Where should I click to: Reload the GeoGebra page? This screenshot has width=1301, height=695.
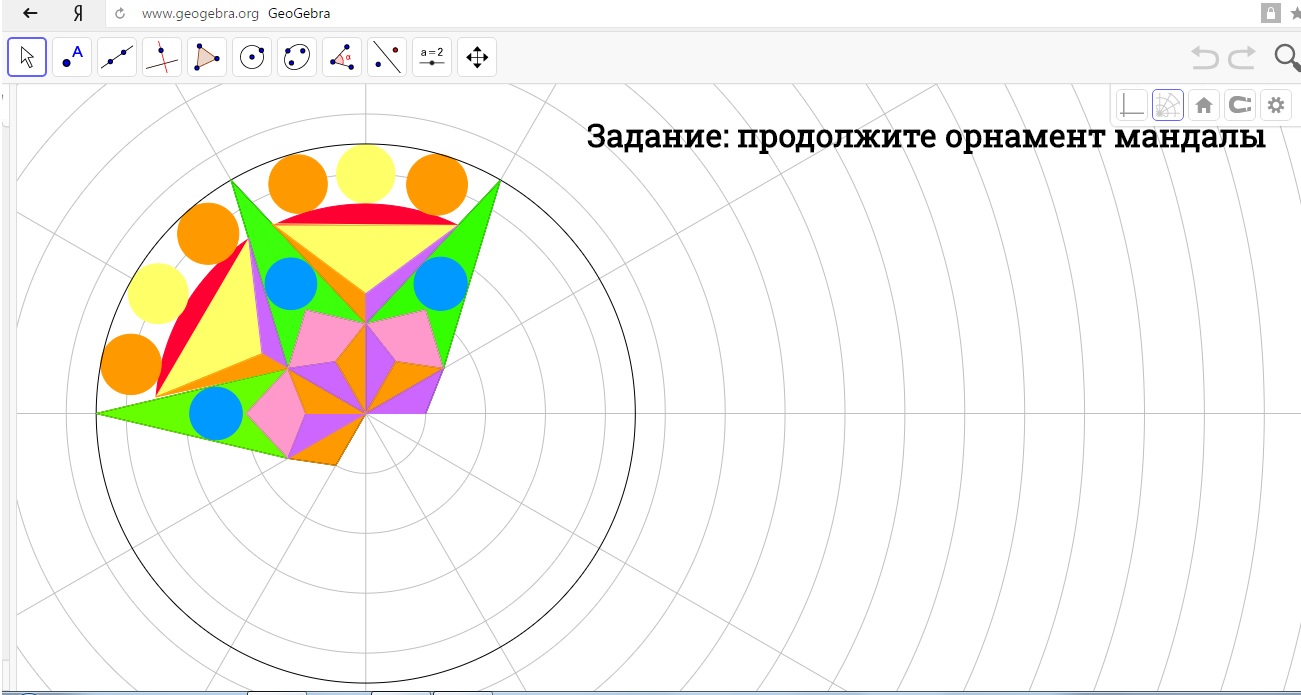pos(120,14)
